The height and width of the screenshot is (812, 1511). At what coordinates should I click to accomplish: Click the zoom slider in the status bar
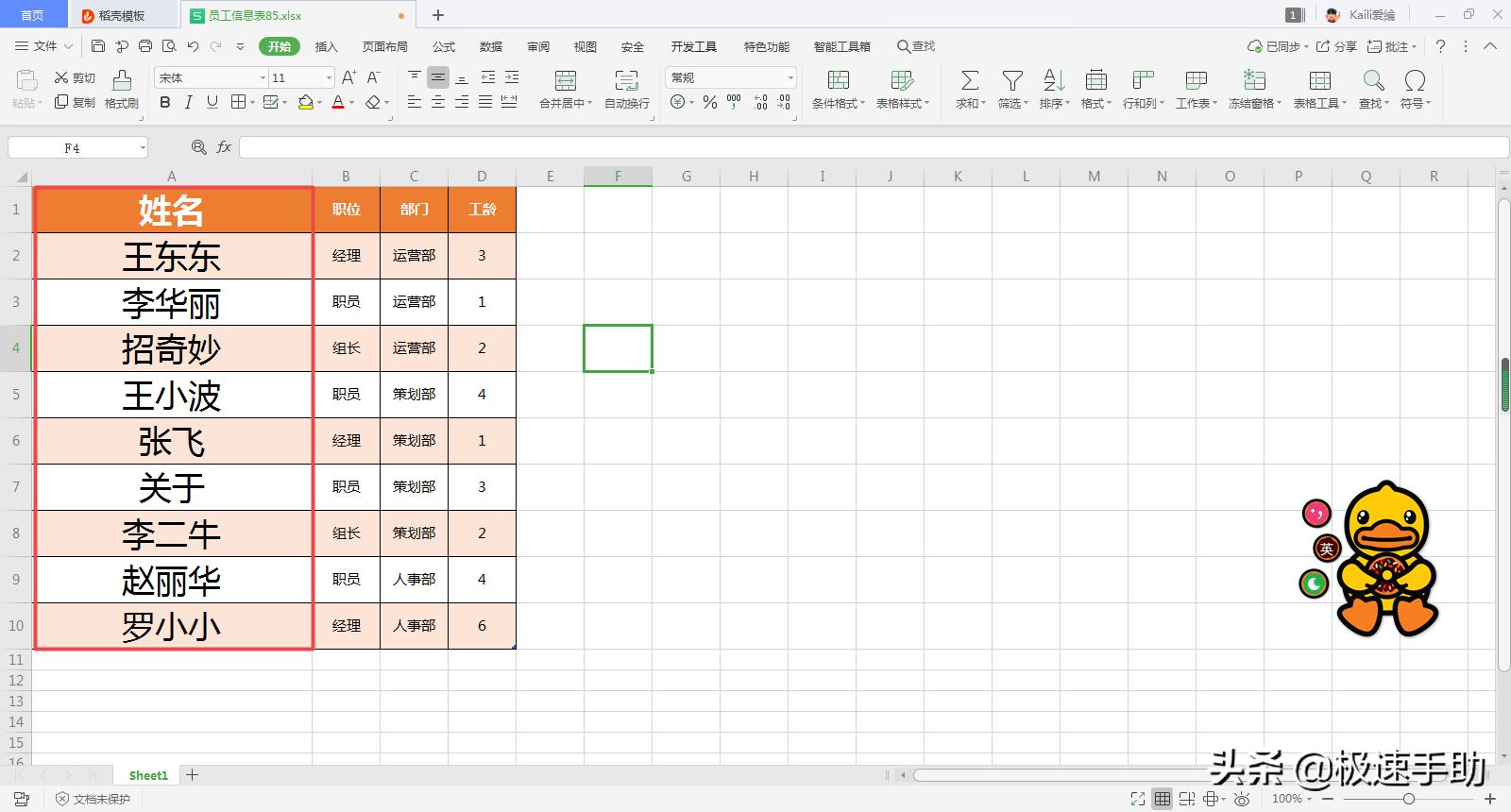(1408, 799)
